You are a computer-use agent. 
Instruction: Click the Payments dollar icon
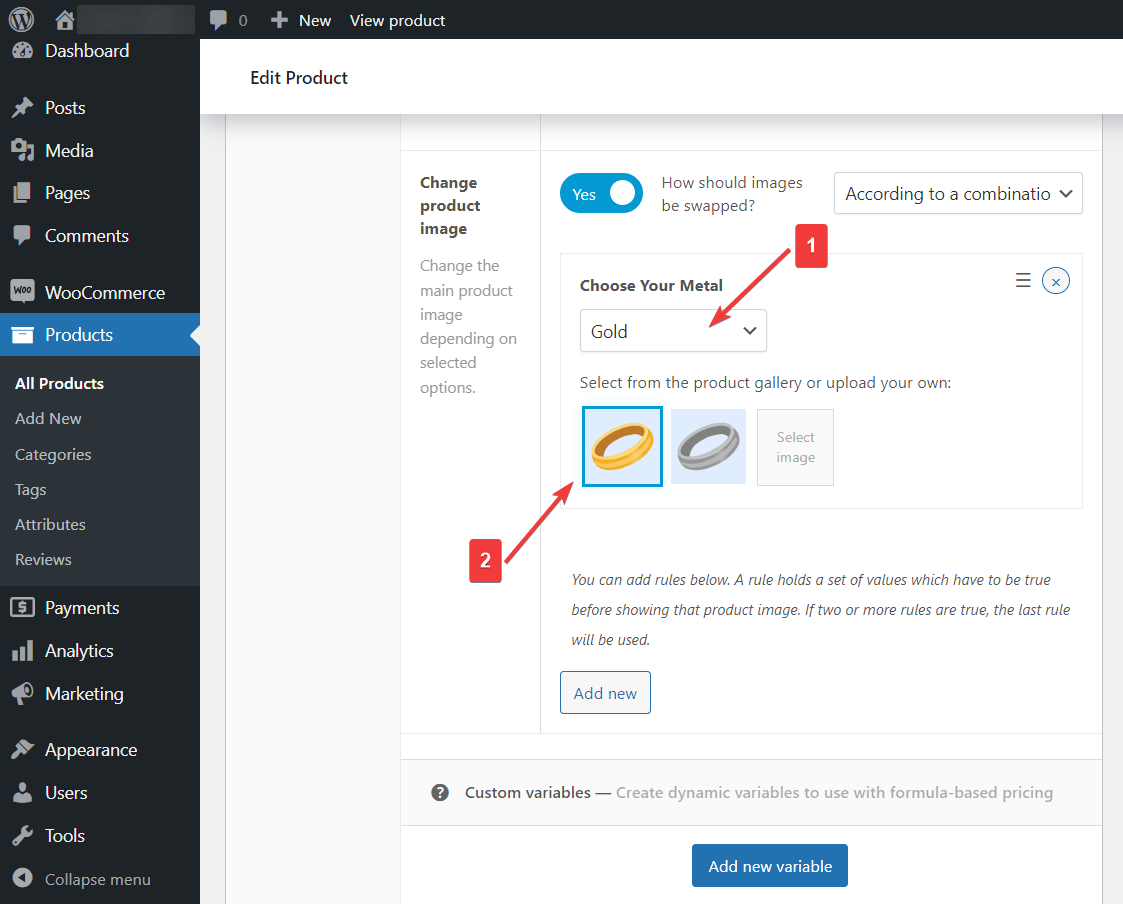(x=22, y=607)
